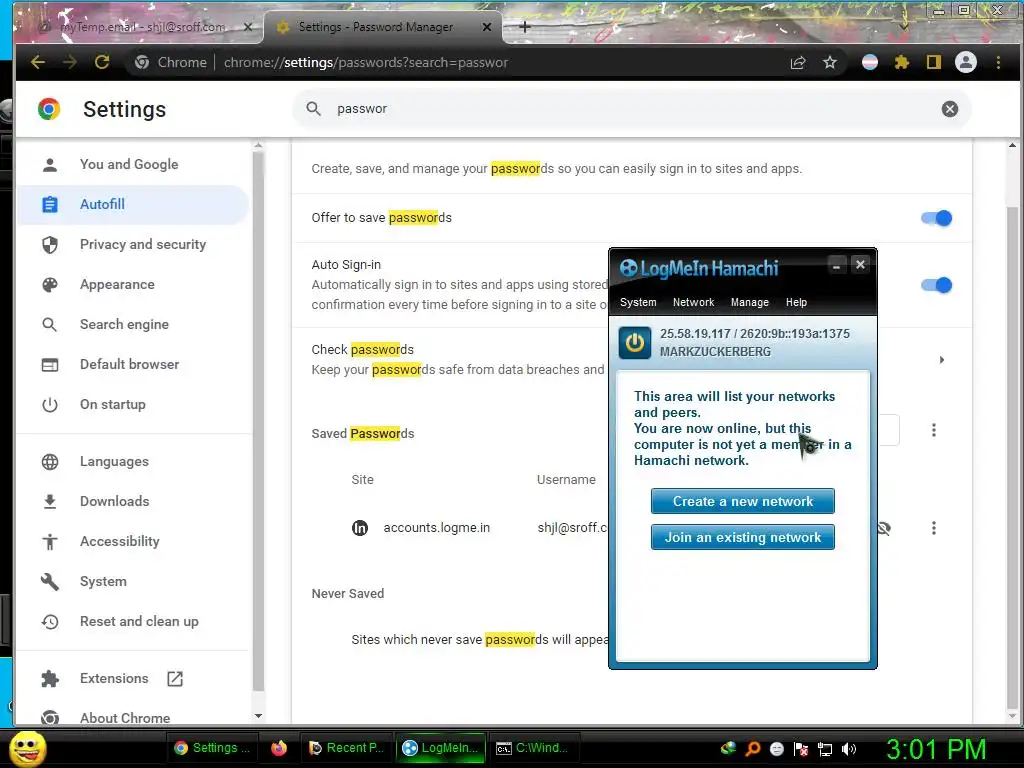Open Downloads settings
This screenshot has height=768, width=1024.
pos(133,502)
